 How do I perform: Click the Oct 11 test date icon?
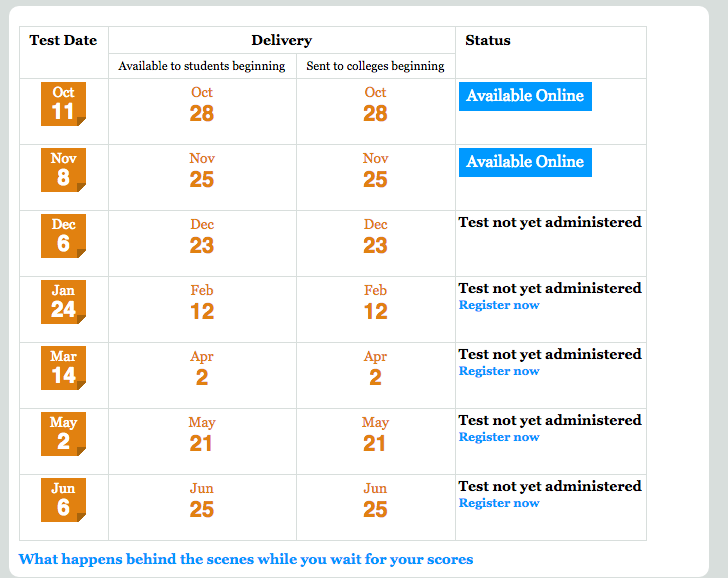(63, 104)
